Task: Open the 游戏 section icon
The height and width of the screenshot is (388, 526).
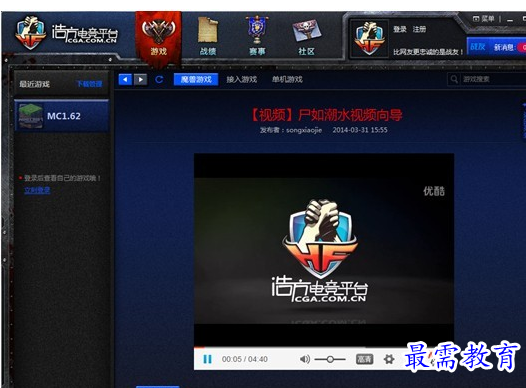Action: (x=158, y=37)
